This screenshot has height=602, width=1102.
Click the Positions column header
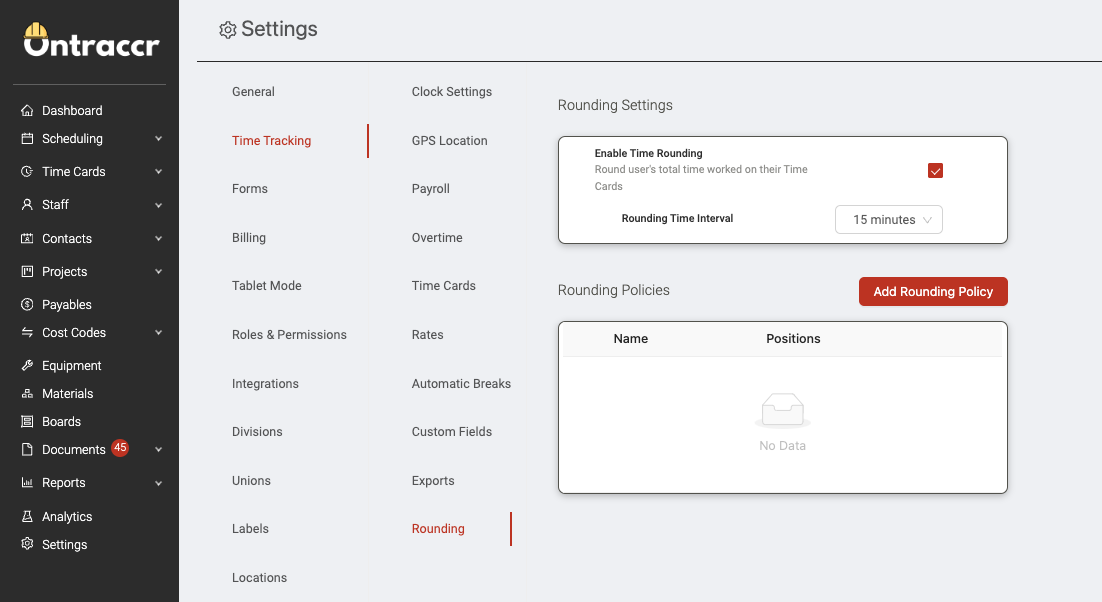(793, 339)
